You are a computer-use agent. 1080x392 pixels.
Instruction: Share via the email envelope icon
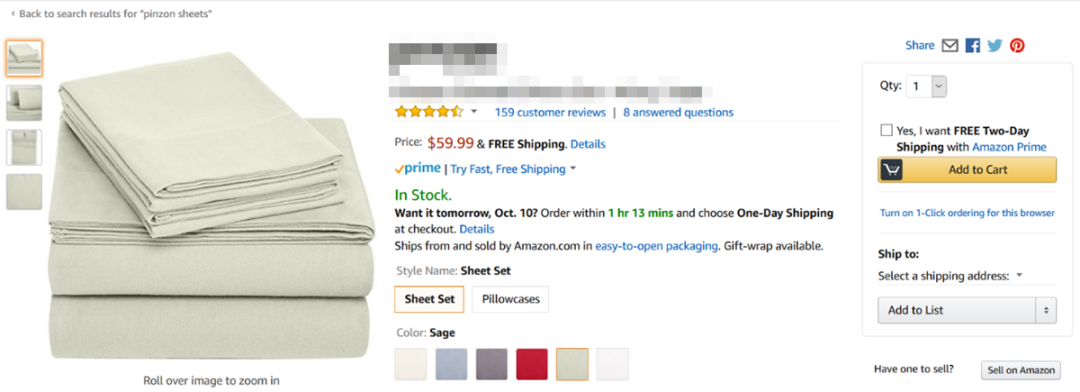point(950,45)
